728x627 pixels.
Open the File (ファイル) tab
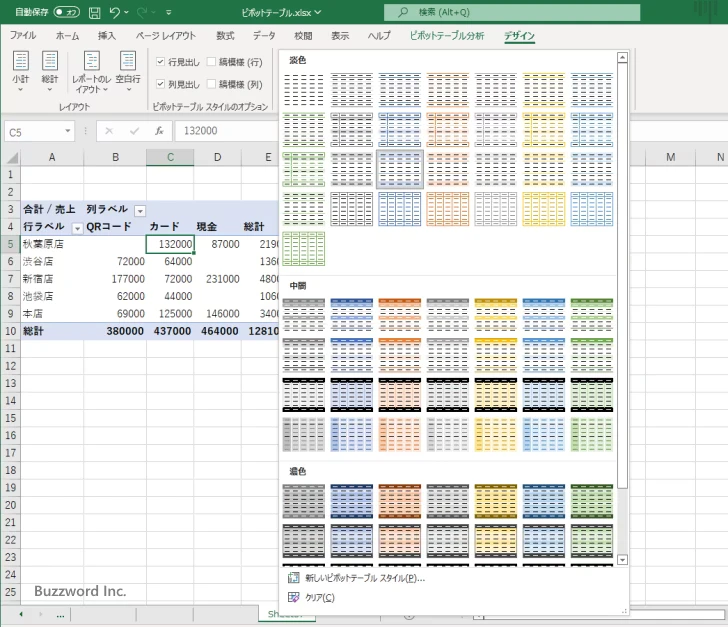pos(23,36)
